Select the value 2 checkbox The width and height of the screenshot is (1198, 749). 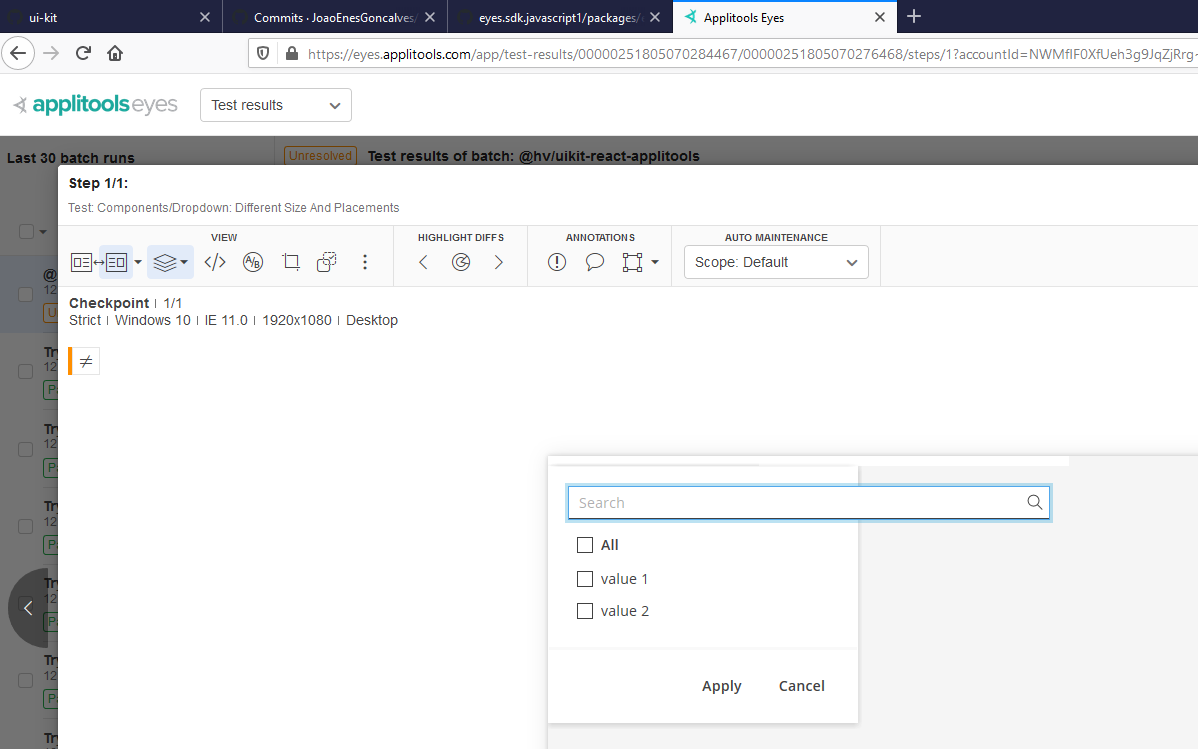(x=585, y=611)
